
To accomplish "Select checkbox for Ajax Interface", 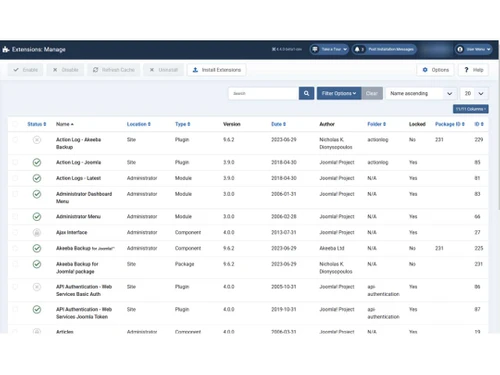I will [15, 232].
